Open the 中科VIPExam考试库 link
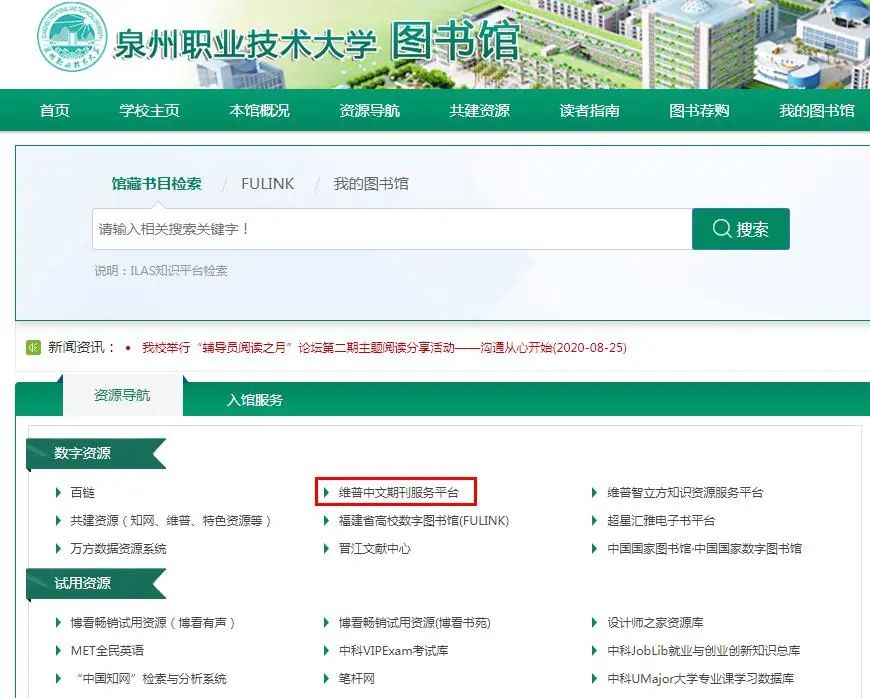The height and width of the screenshot is (698, 870). tap(393, 650)
